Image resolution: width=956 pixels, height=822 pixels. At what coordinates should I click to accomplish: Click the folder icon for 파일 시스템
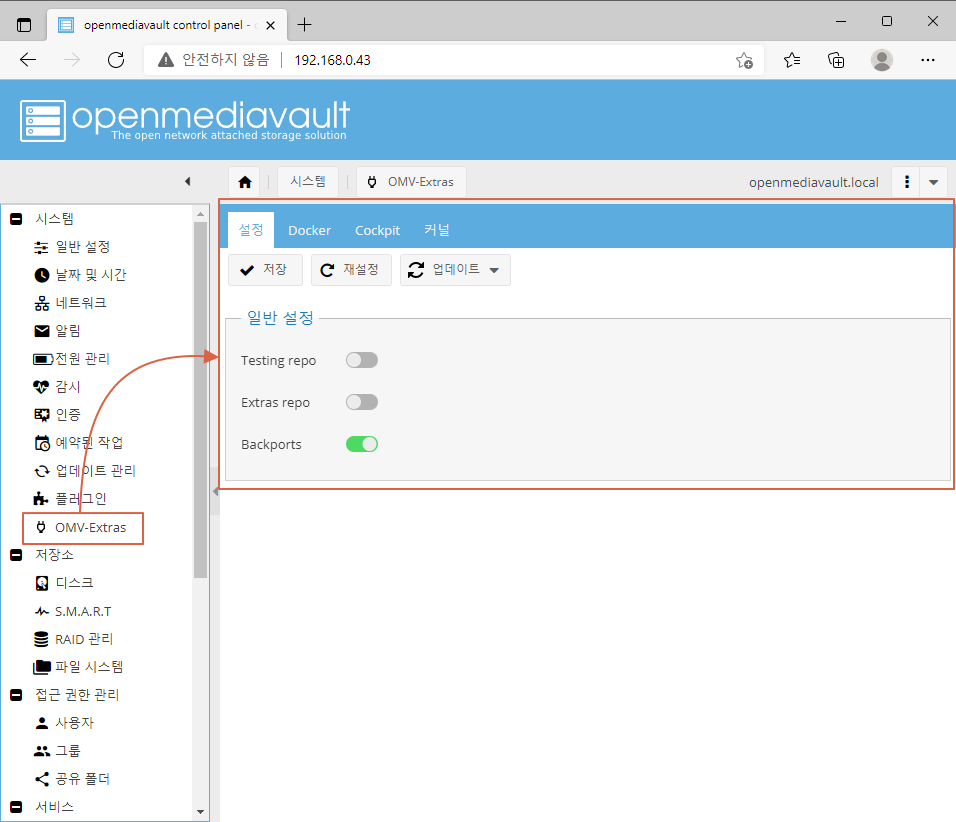(41, 667)
